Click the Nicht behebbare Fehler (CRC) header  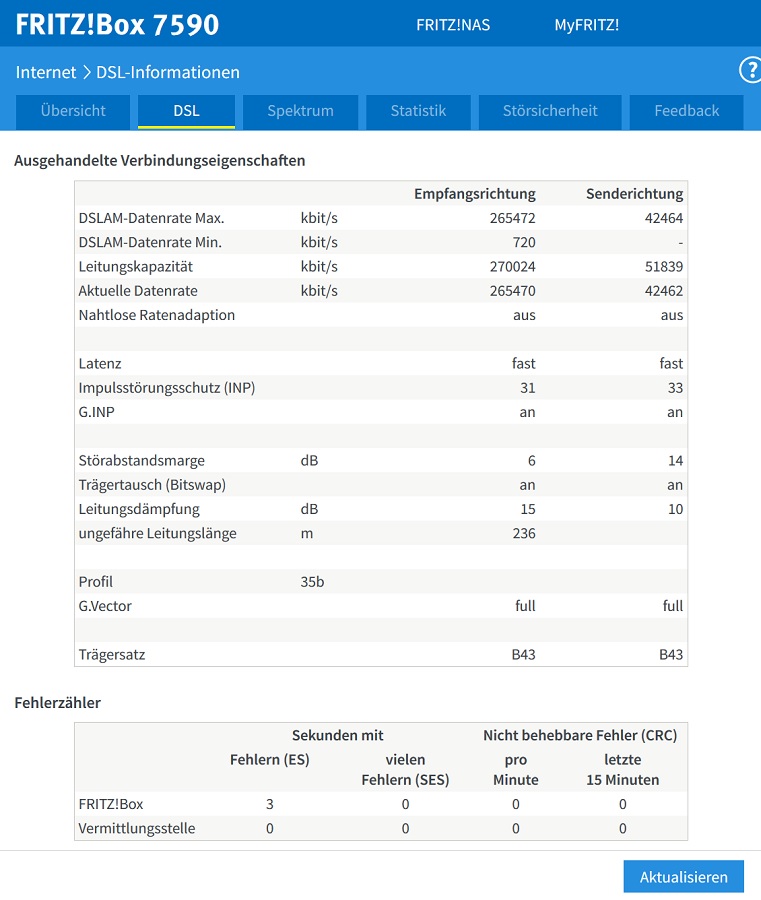(x=580, y=735)
